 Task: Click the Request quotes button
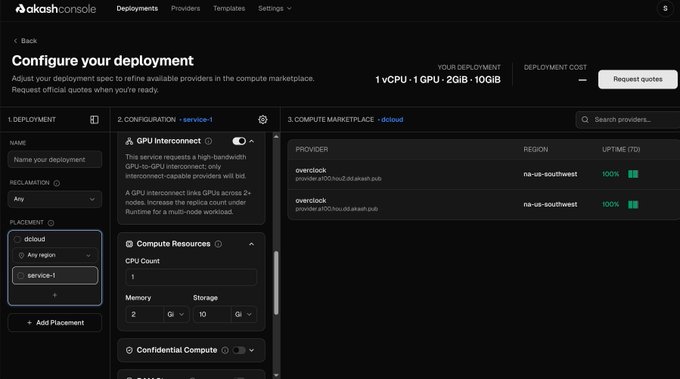638,79
